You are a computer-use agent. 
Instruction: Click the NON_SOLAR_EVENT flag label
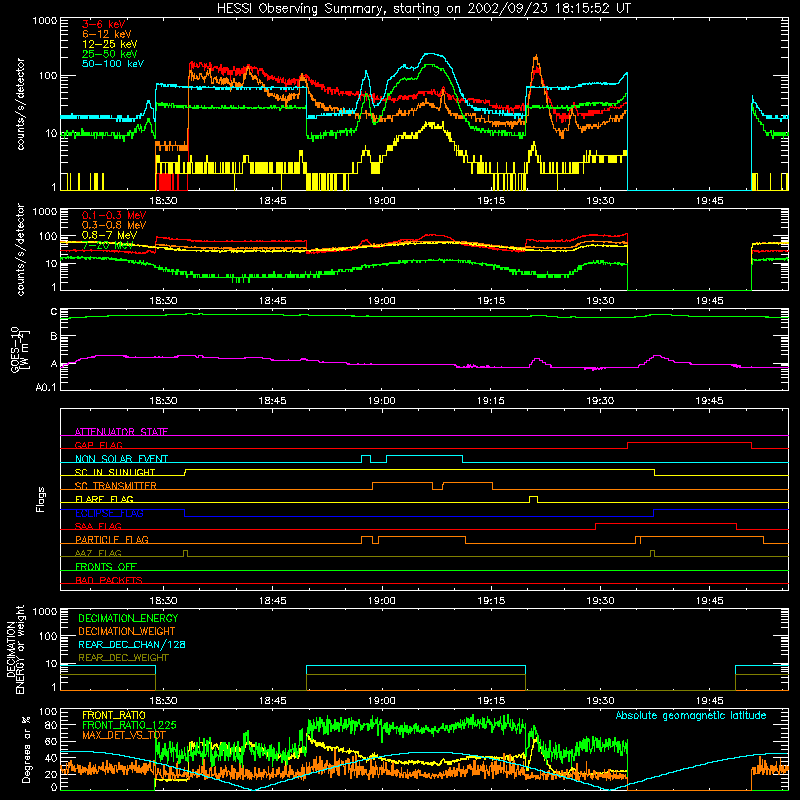(x=121, y=459)
